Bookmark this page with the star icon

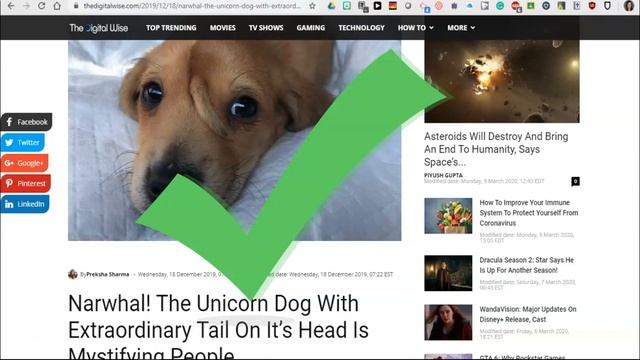pyautogui.click(x=312, y=6)
